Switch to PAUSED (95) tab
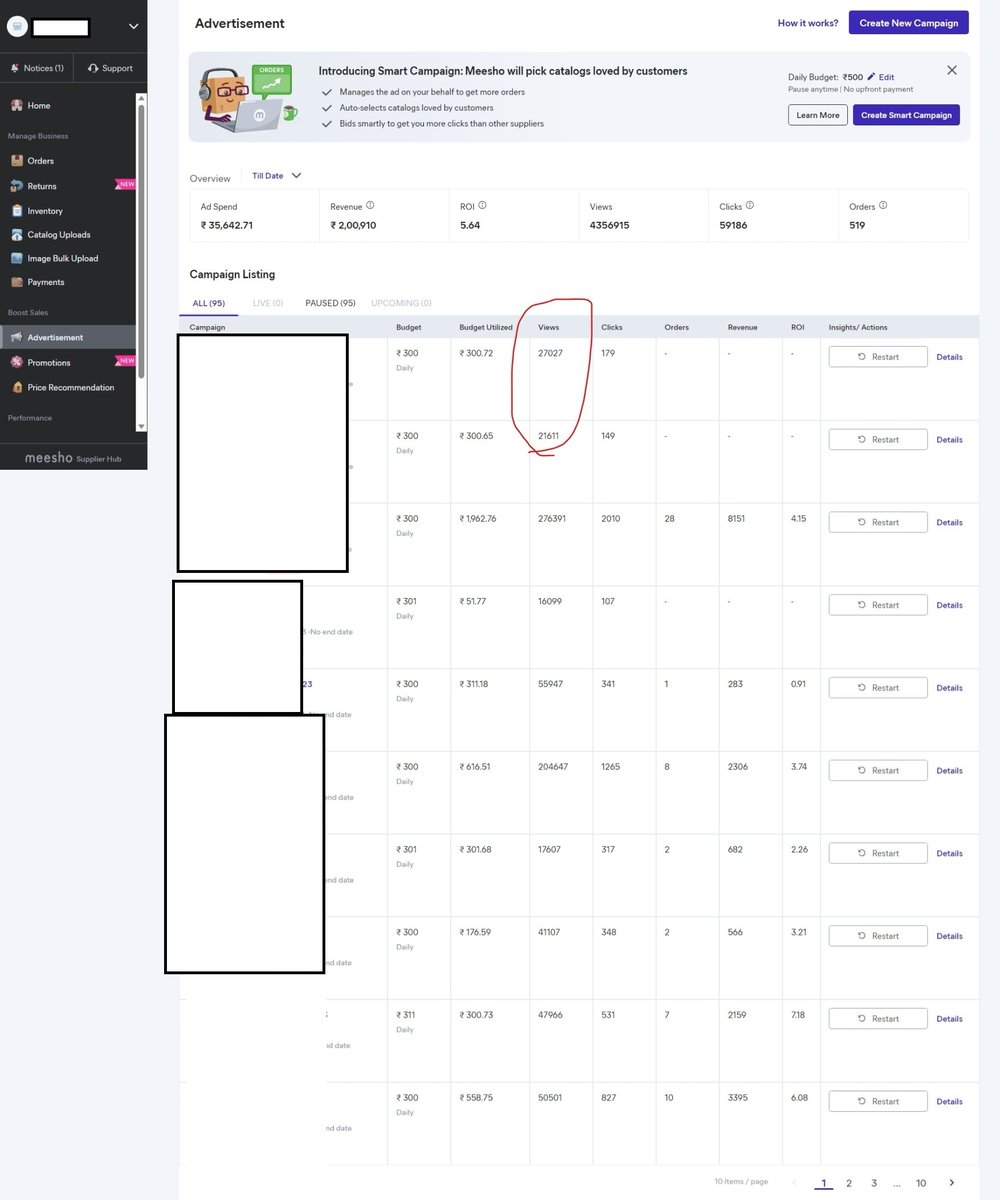 click(330, 303)
